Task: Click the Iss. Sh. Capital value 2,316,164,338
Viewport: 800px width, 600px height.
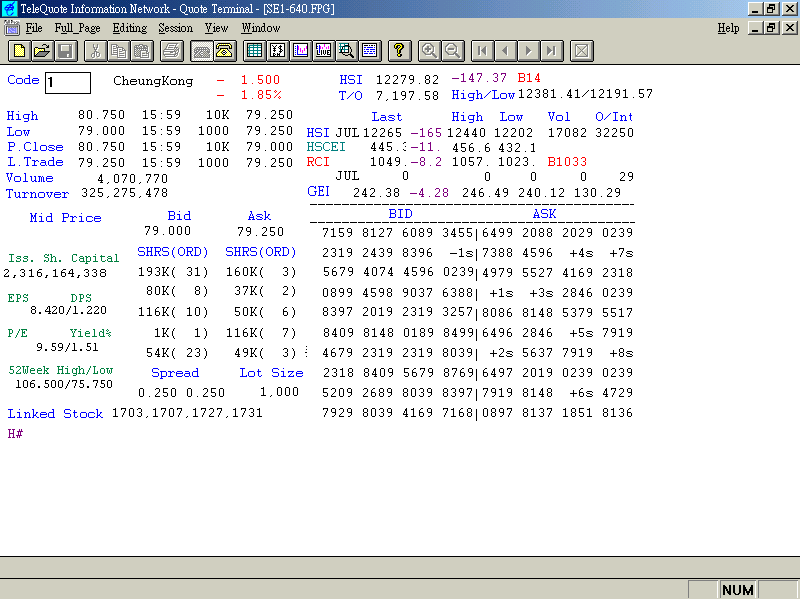Action: point(55,273)
